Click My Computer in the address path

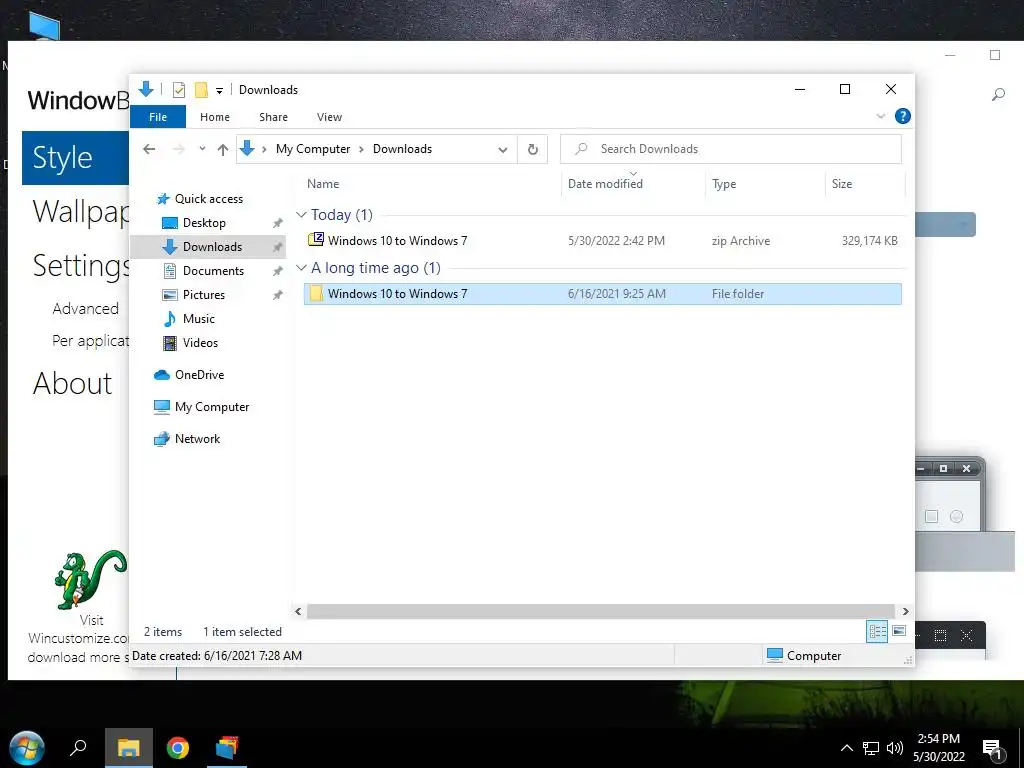coord(313,149)
